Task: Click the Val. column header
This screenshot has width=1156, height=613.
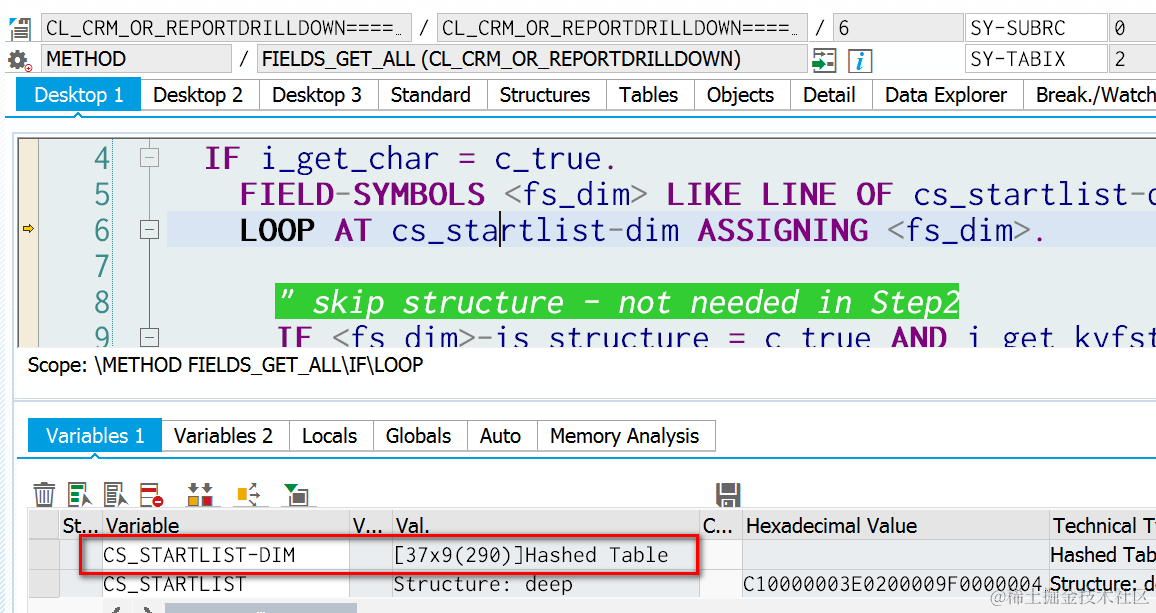Action: [546, 525]
